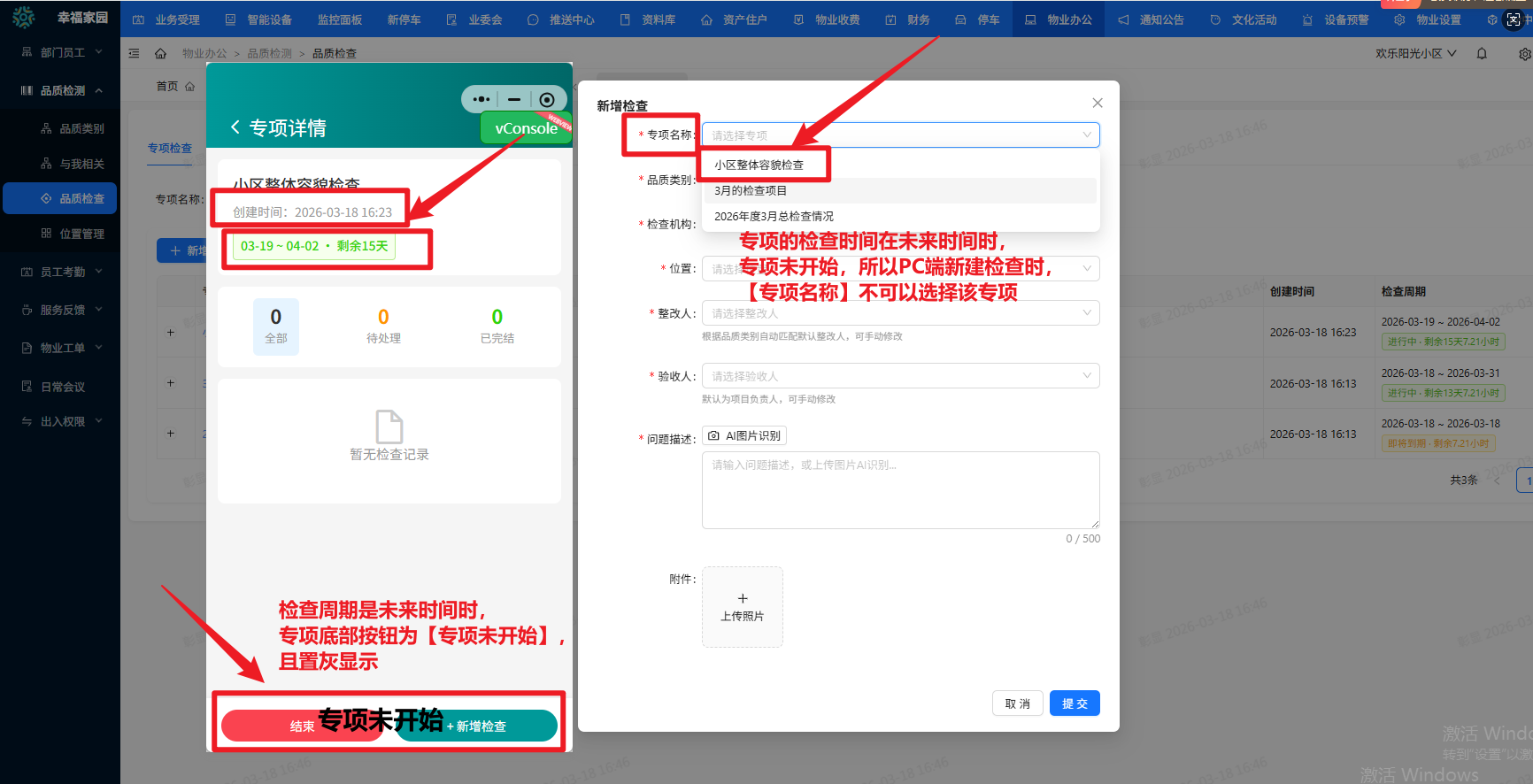
Task: Open 品质类别 in the sidebar
Action: click(60, 128)
